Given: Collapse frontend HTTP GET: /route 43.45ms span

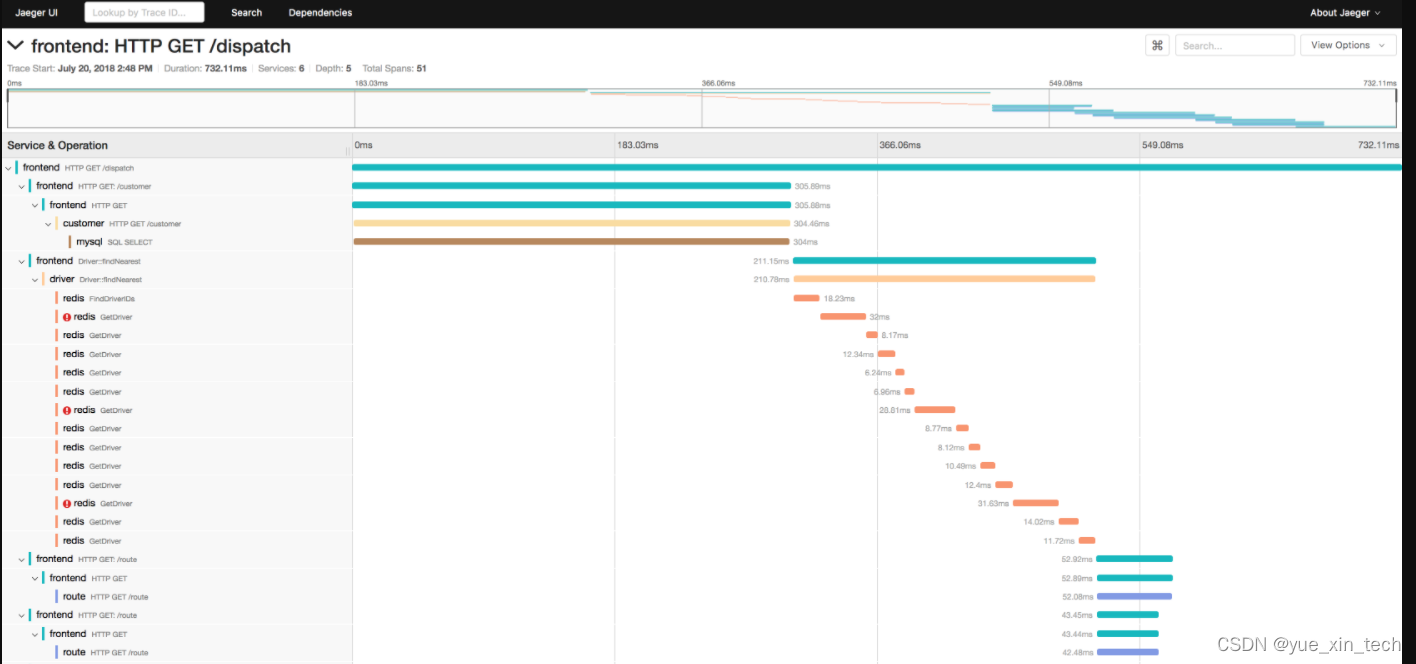Looking at the screenshot, I should [x=22, y=615].
